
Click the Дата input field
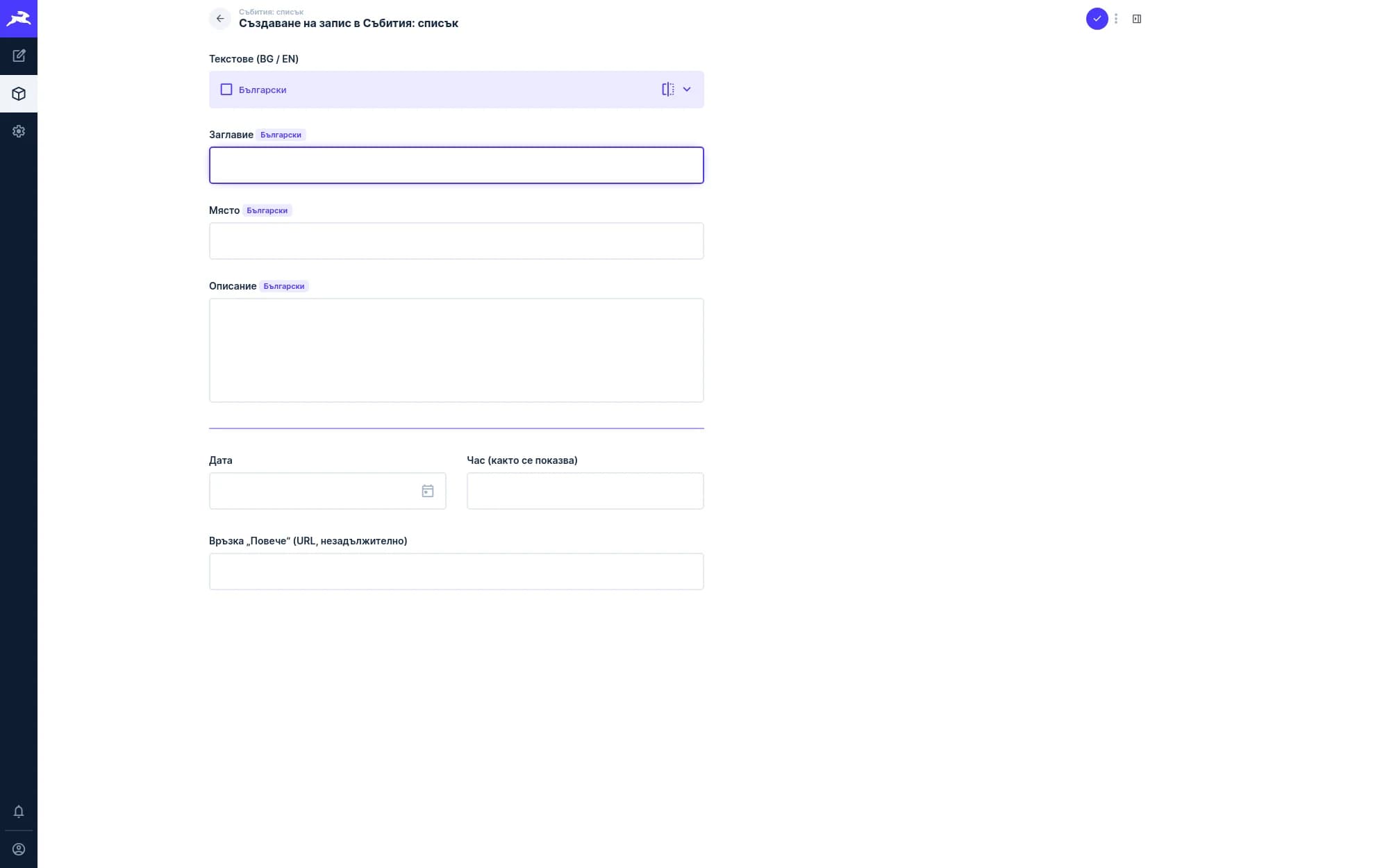327,491
